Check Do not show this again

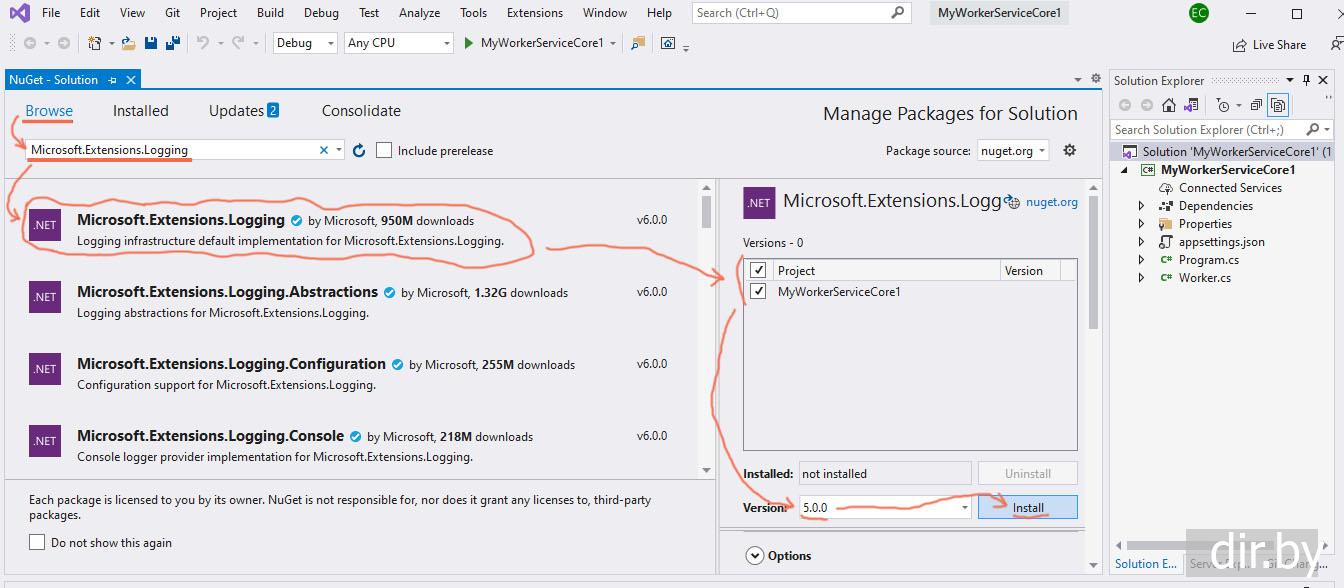[x=37, y=542]
